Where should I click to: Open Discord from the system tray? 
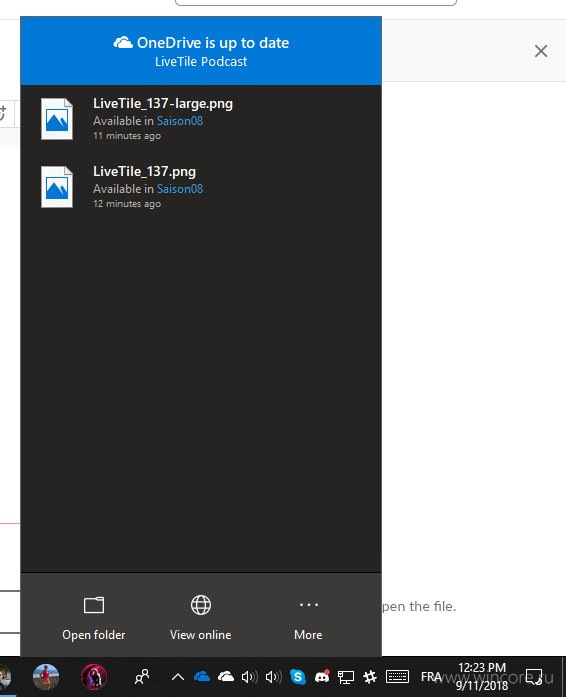click(322, 677)
